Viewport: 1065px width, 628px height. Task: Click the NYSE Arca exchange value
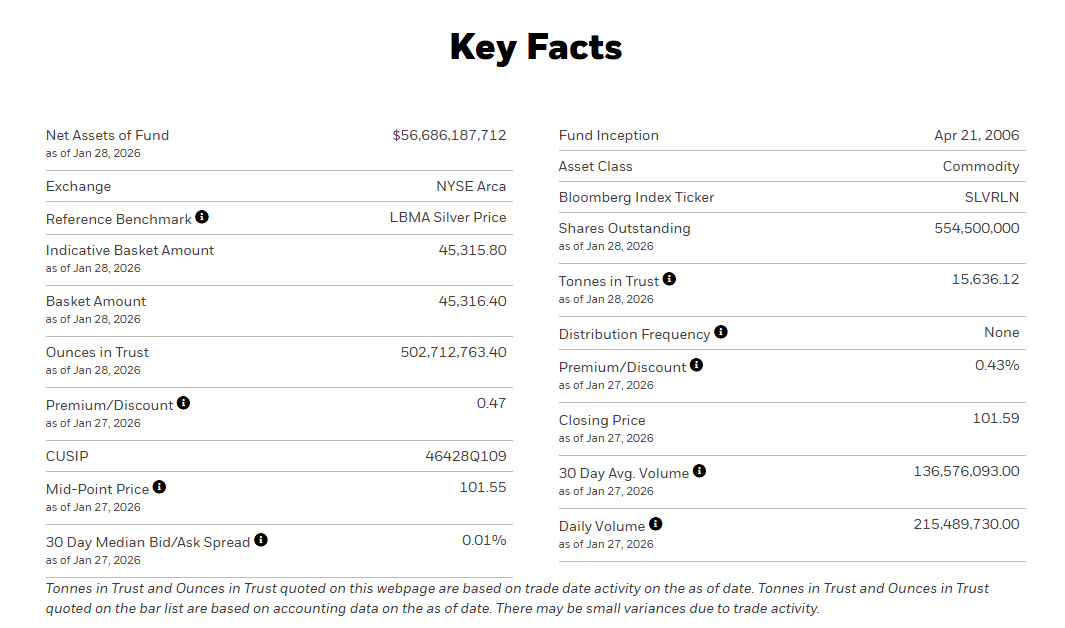[x=471, y=186]
